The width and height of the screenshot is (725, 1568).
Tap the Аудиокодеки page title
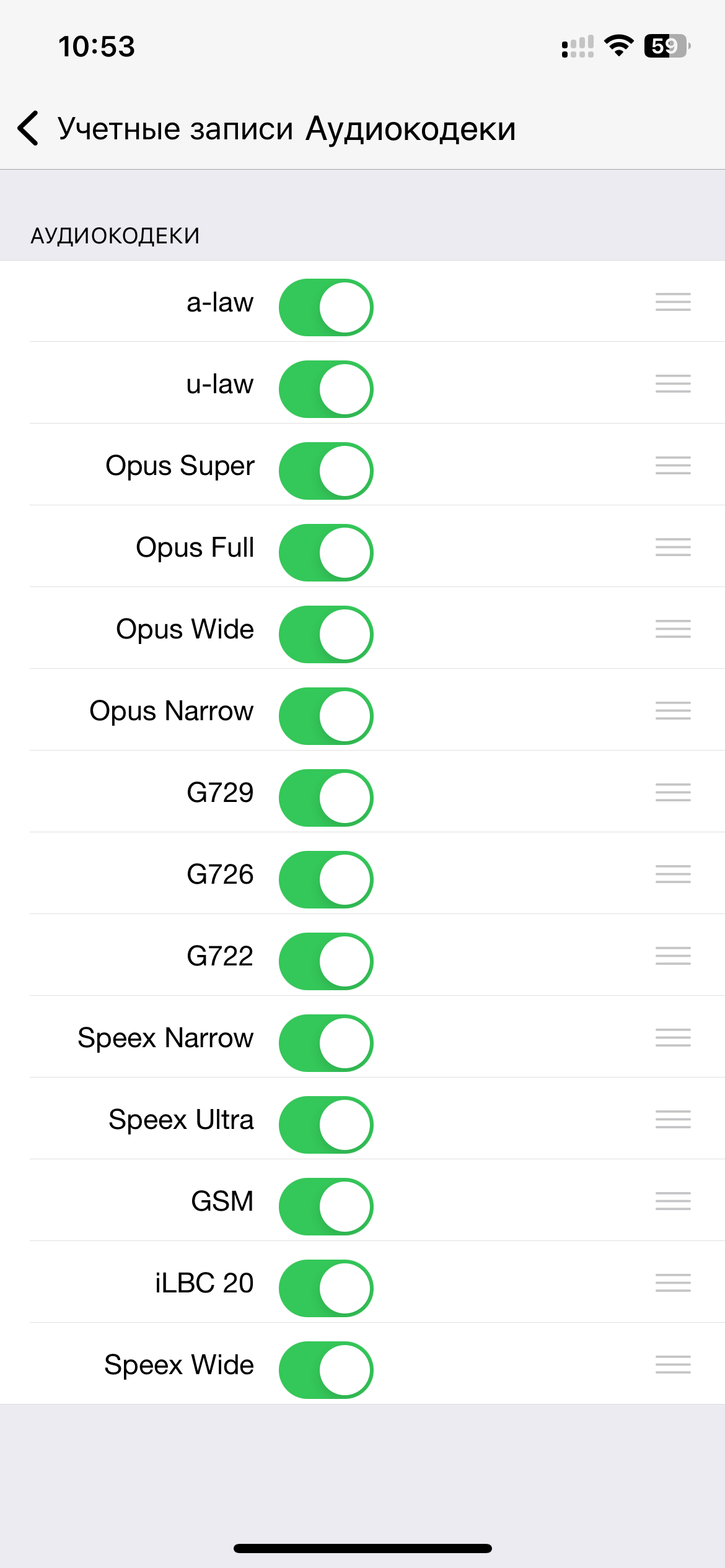point(411,129)
